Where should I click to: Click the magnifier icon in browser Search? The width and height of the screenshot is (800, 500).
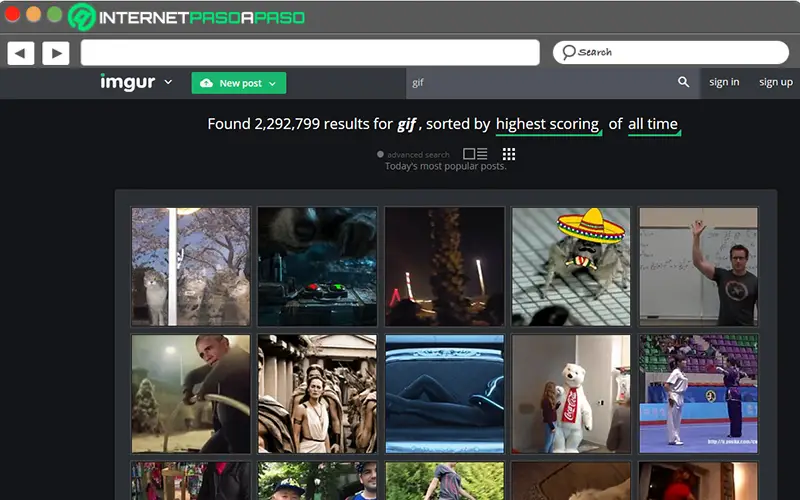(x=568, y=52)
